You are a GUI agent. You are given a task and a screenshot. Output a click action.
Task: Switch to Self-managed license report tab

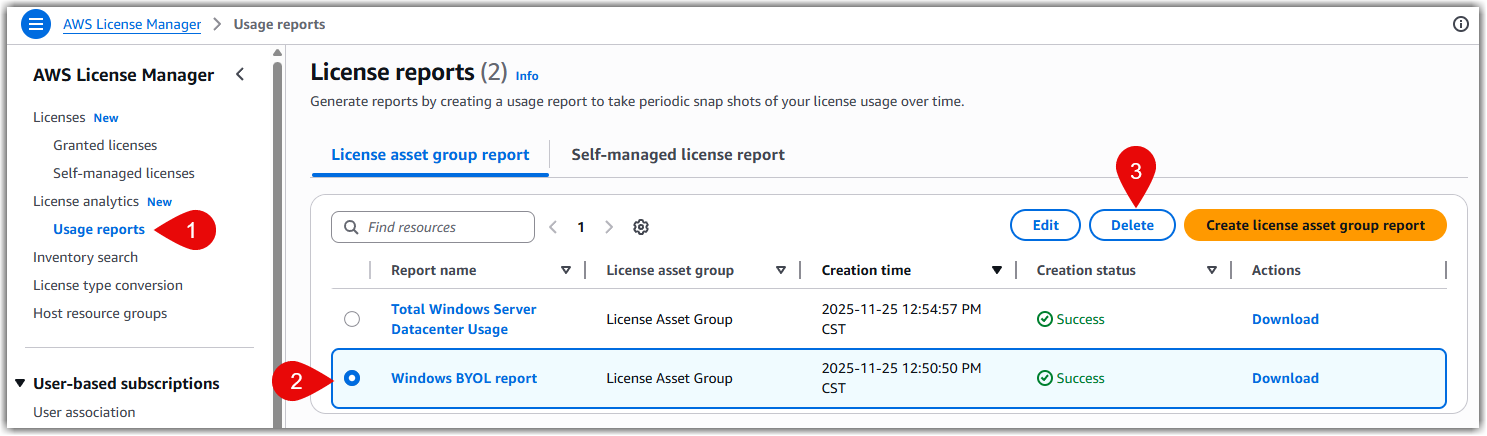point(678,155)
